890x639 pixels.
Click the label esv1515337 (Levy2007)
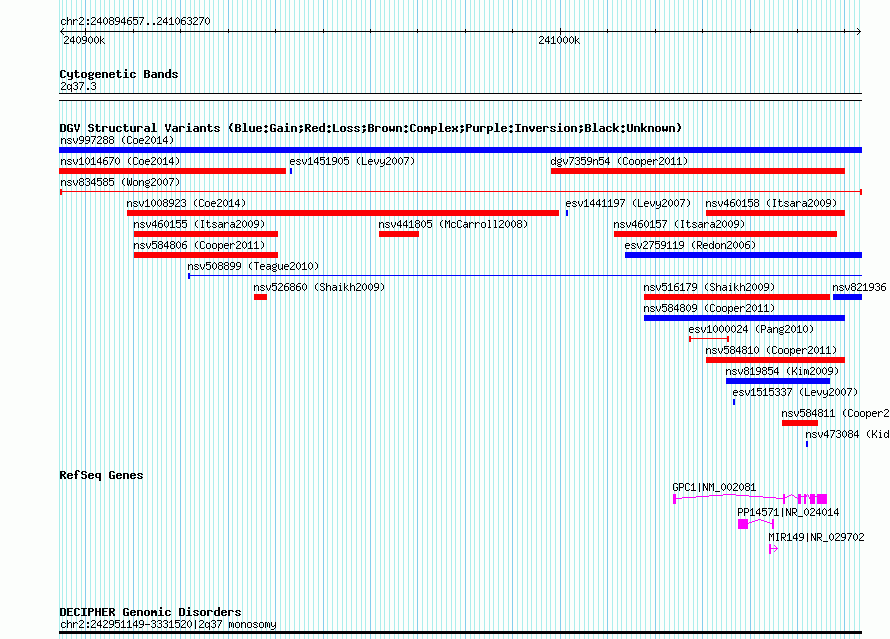click(x=795, y=392)
